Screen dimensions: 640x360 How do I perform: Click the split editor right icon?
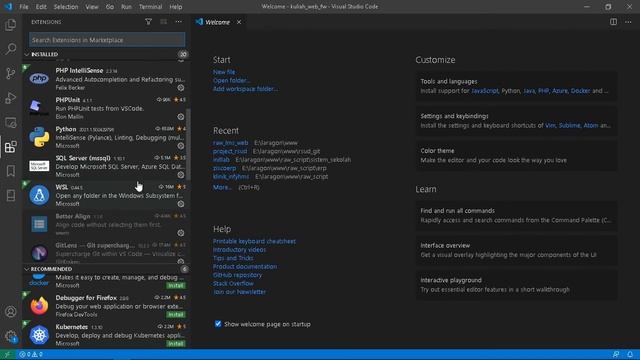coord(613,22)
